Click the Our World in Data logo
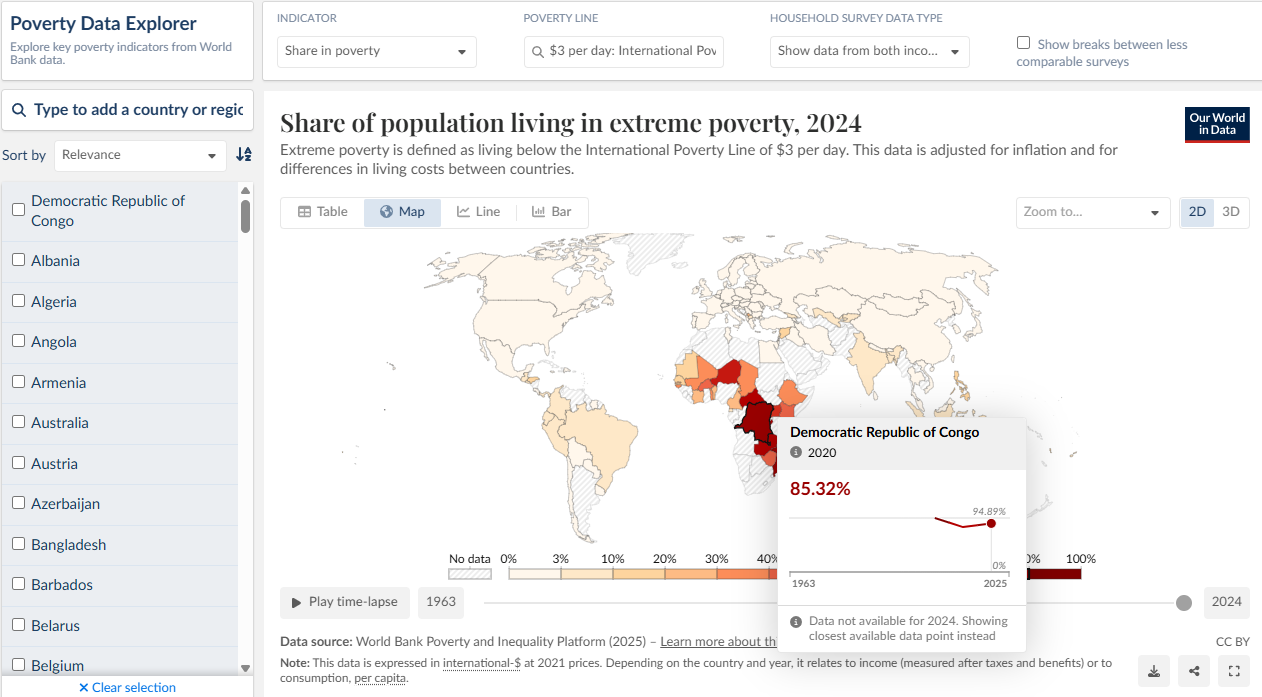This screenshot has height=697, width=1262. pos(1217,125)
